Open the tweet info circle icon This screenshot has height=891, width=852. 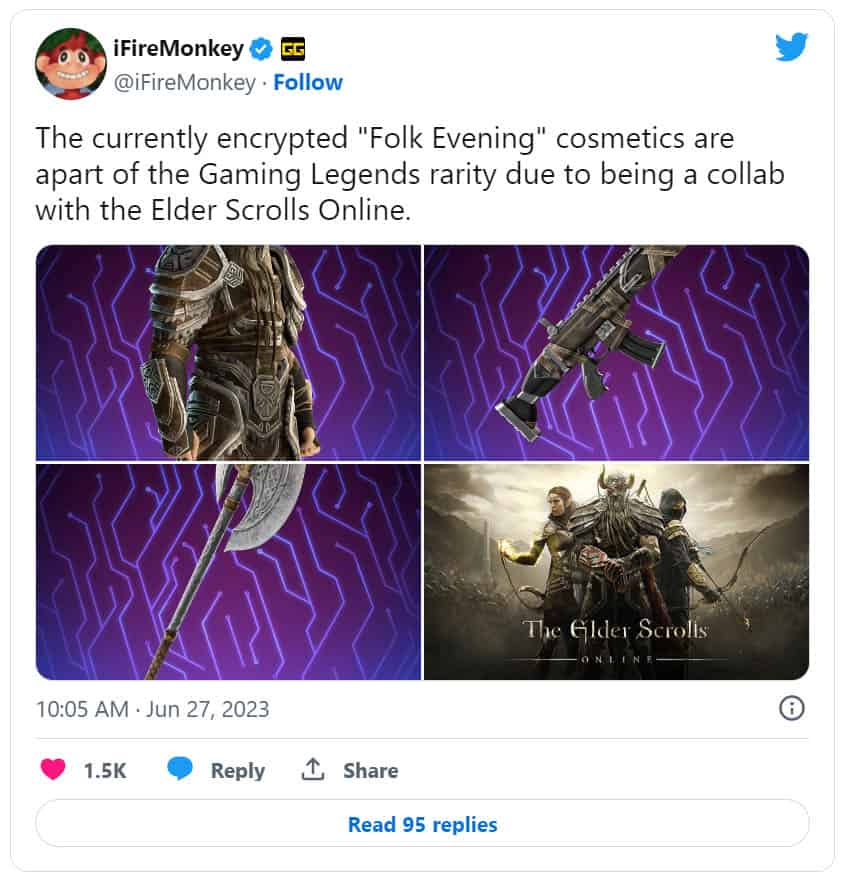point(791,709)
